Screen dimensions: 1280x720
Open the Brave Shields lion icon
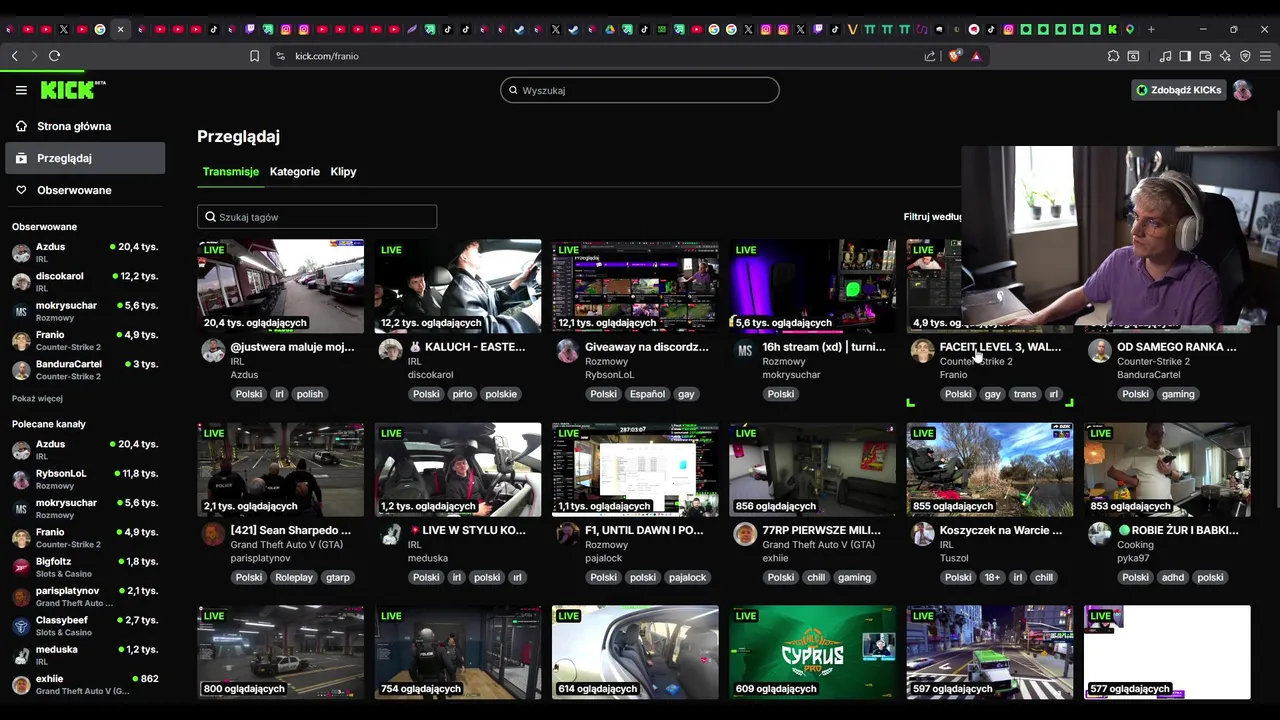click(x=954, y=56)
